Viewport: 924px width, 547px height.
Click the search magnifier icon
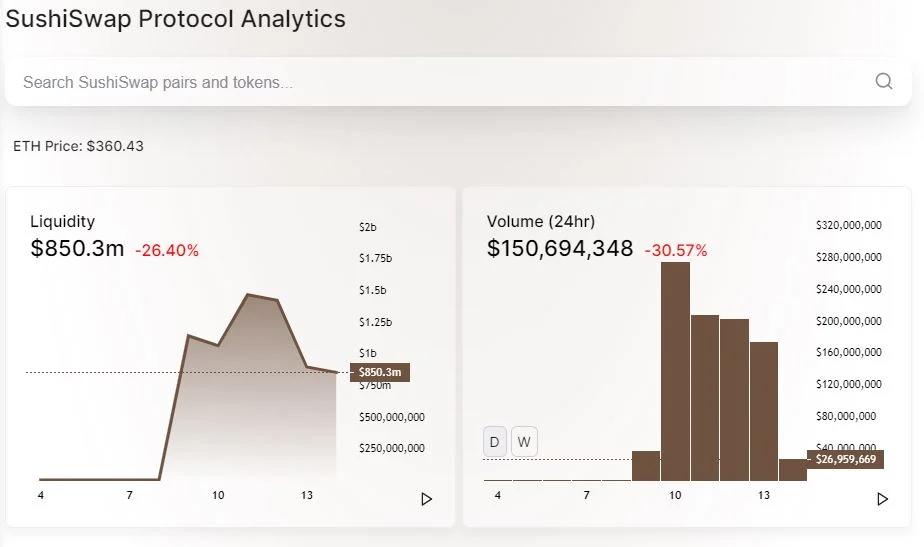(x=883, y=82)
